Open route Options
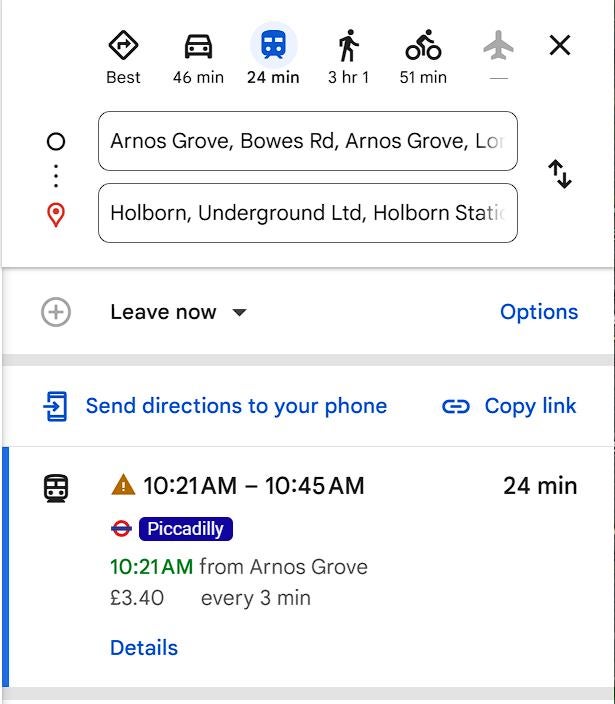 (538, 312)
